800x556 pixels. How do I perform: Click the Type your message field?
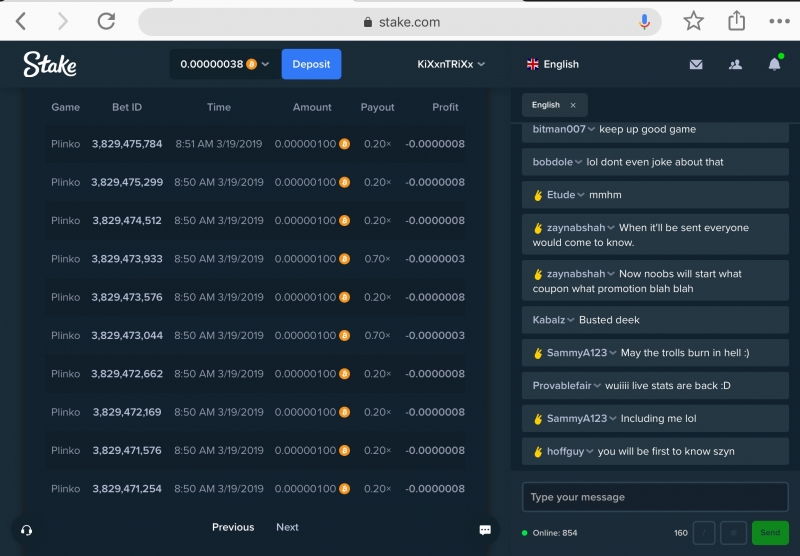tap(655, 497)
